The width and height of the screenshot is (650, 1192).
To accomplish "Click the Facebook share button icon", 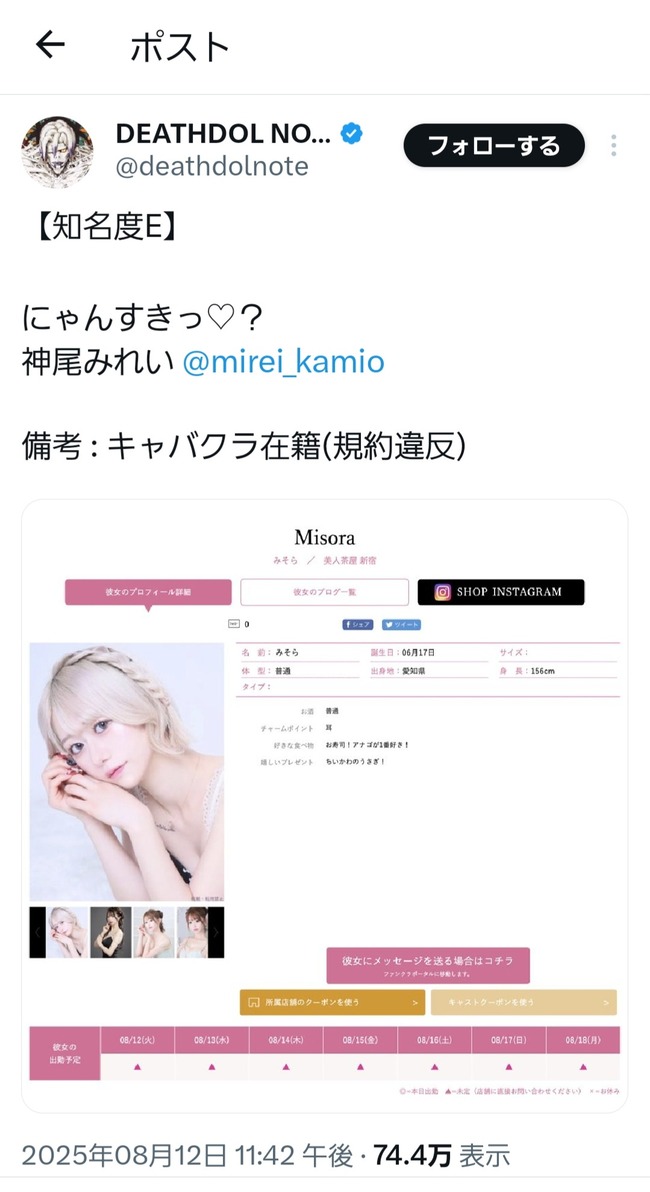I will point(357,624).
